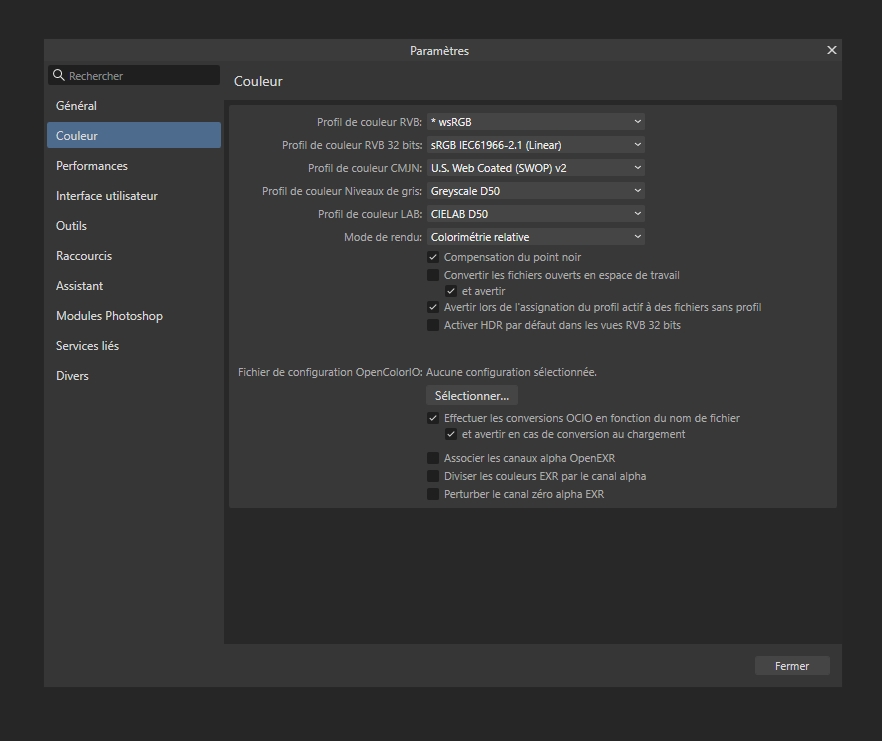Open the Divers settings section
This screenshot has height=741, width=882.
point(134,376)
